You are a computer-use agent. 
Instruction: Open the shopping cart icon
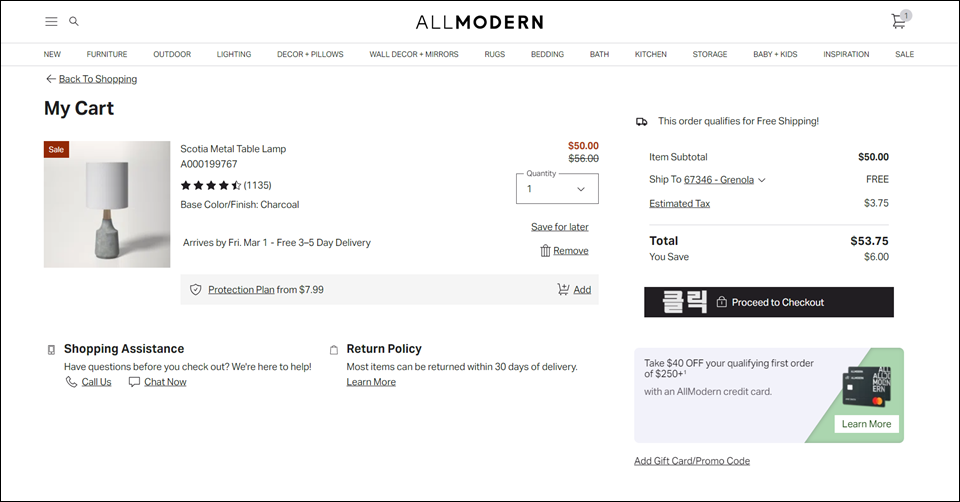[x=899, y=21]
